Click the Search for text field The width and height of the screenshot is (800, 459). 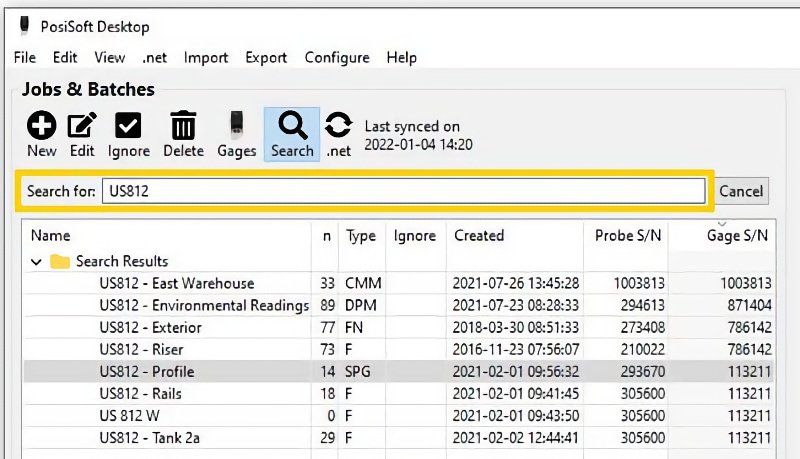[403, 191]
